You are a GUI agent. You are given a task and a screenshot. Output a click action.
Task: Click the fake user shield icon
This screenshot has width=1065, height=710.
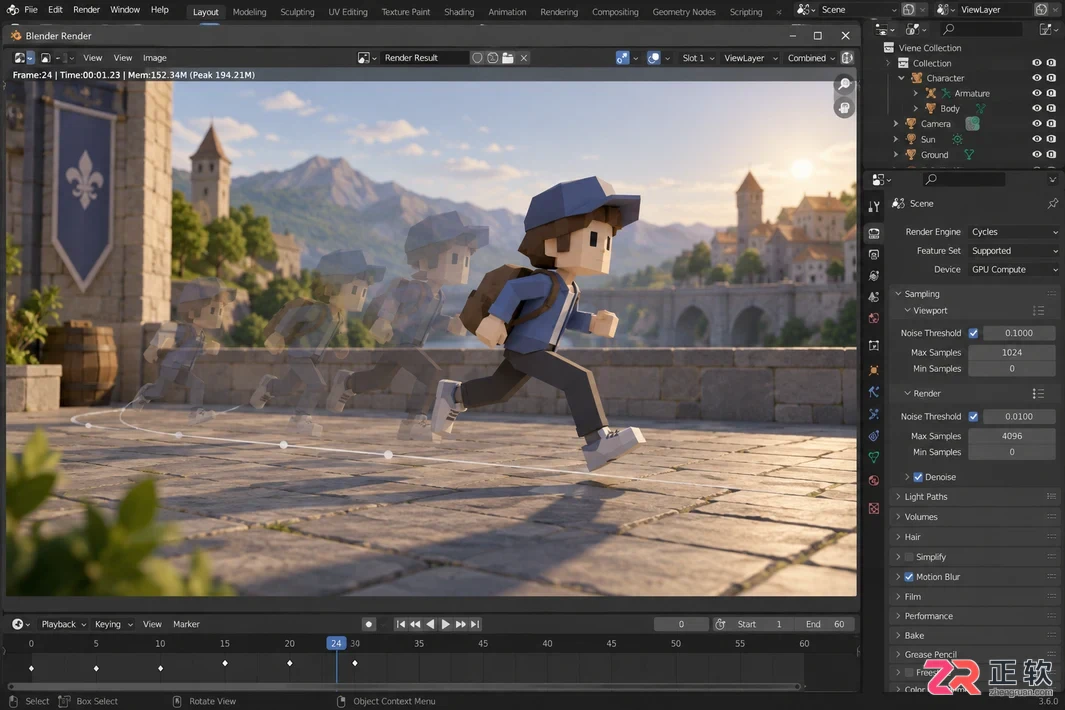[477, 58]
